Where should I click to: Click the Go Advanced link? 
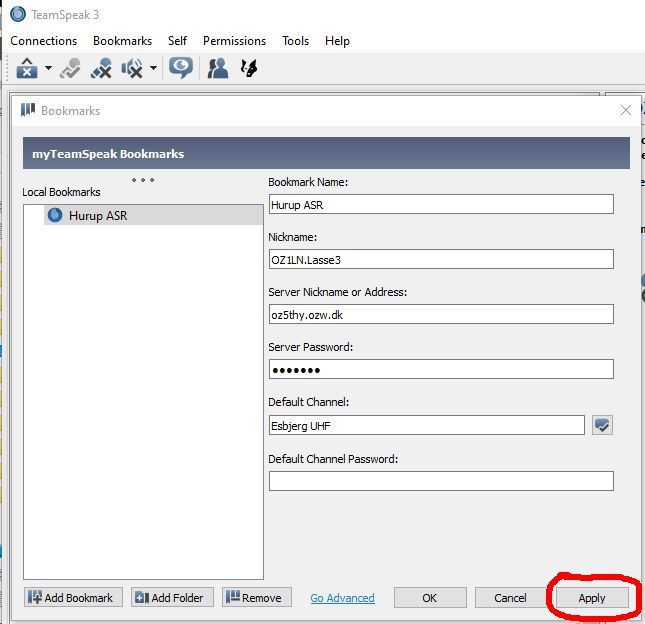342,598
